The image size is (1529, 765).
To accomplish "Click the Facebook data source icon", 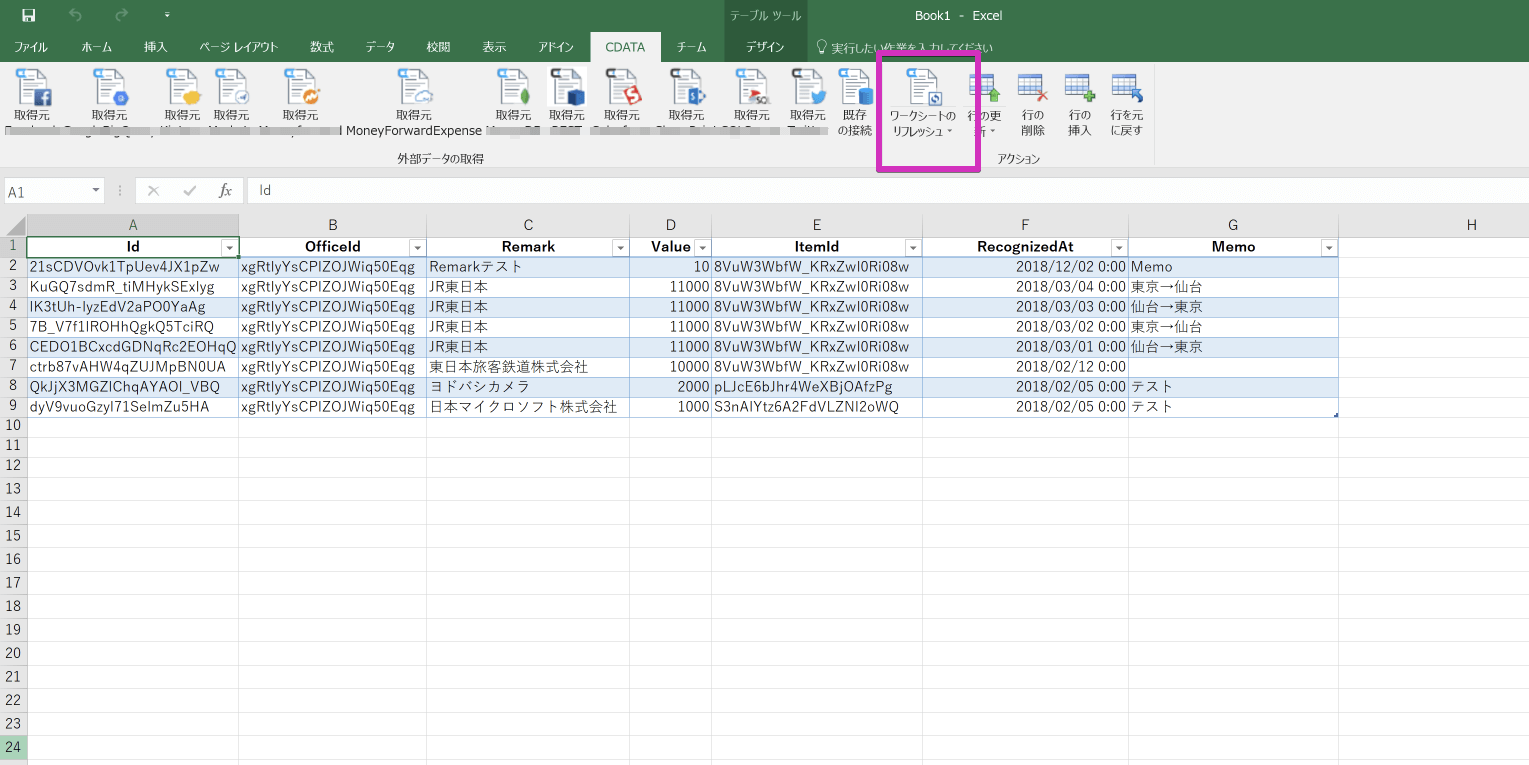I will (x=33, y=90).
